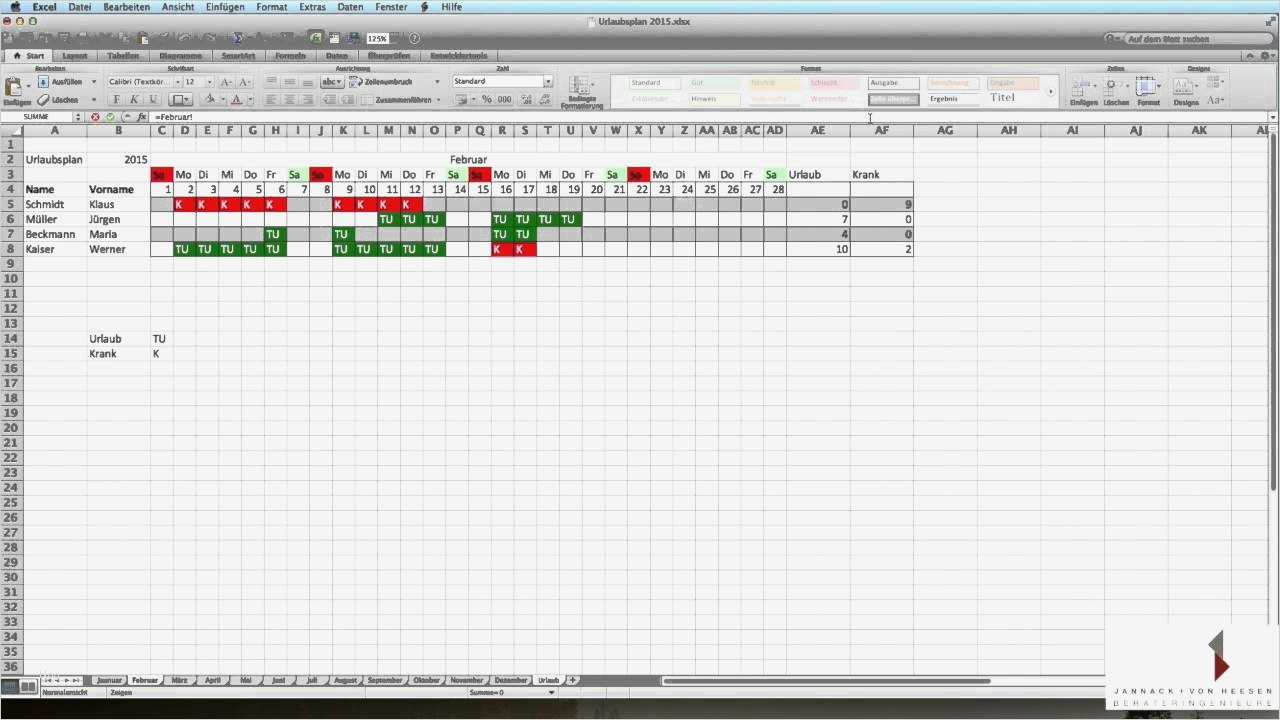Click the font color A icon
The height and width of the screenshot is (720, 1280).
click(236, 100)
